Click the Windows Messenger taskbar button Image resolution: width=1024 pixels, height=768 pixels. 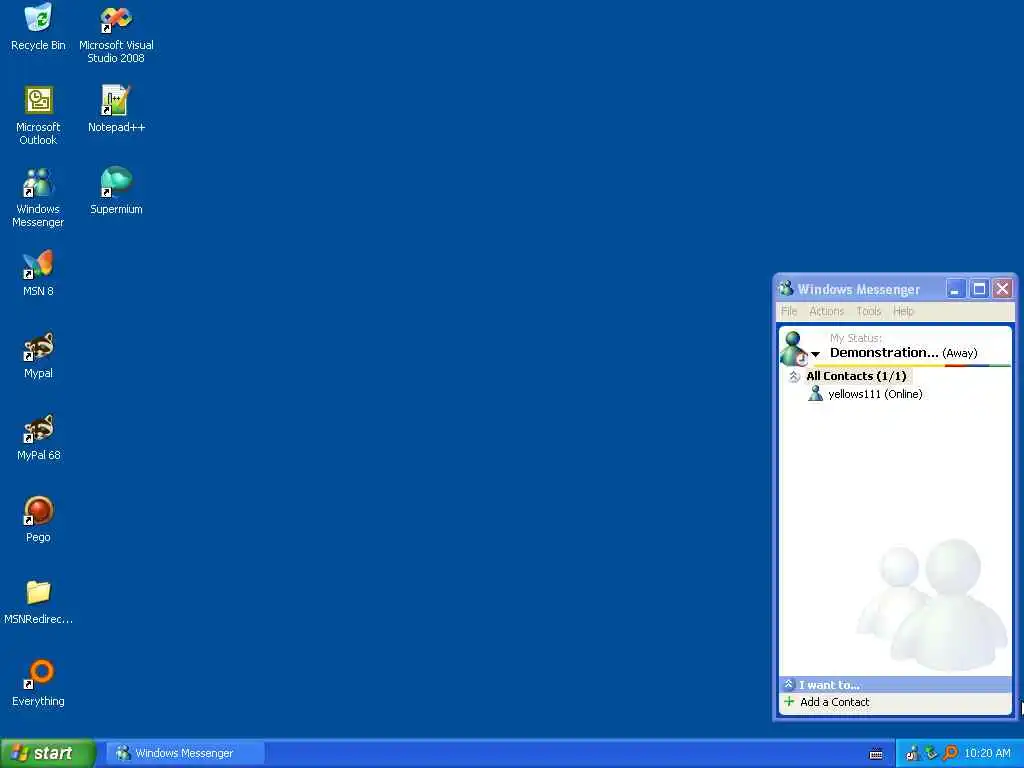pyautogui.click(x=185, y=753)
